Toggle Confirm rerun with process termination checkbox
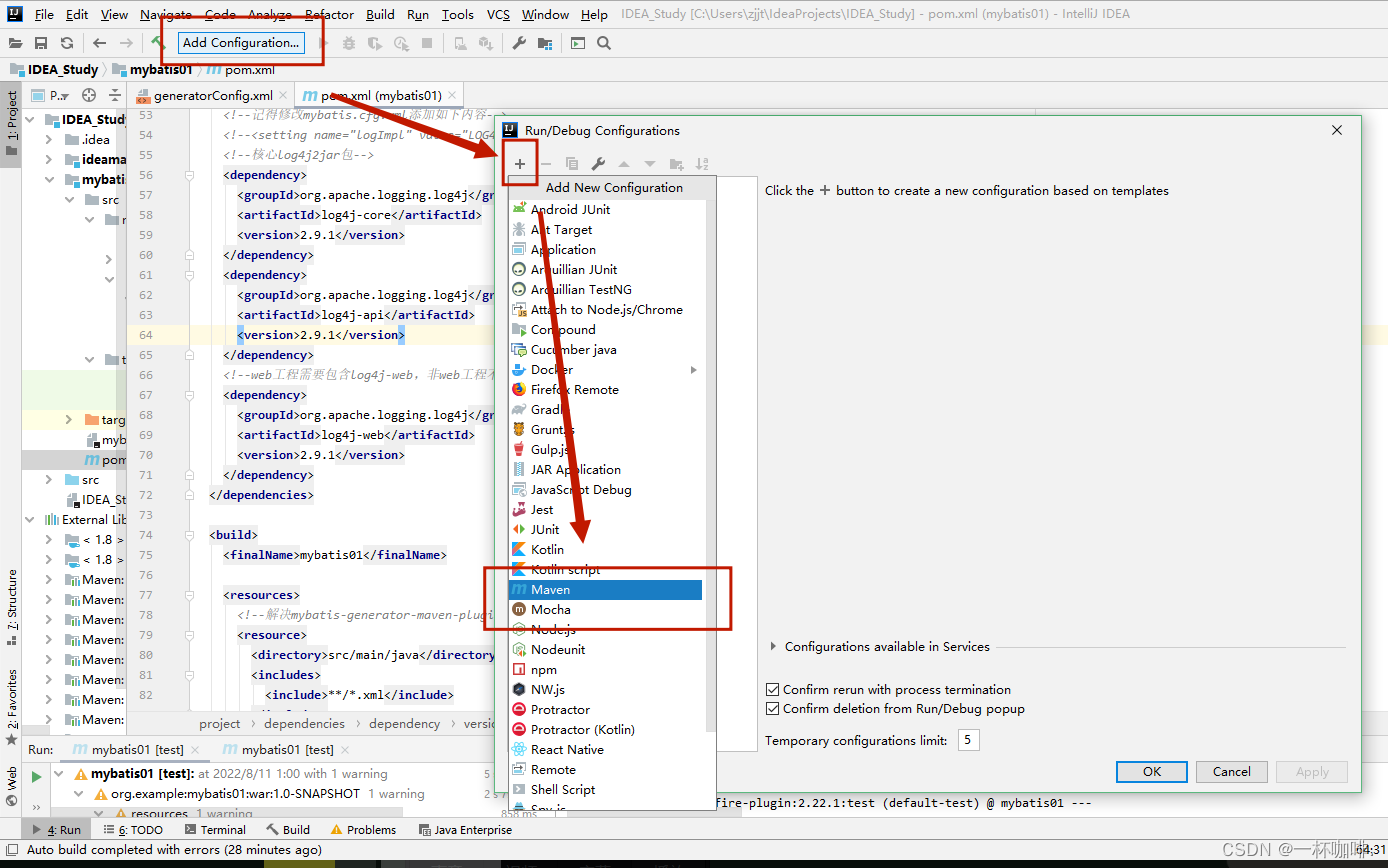 coord(772,690)
